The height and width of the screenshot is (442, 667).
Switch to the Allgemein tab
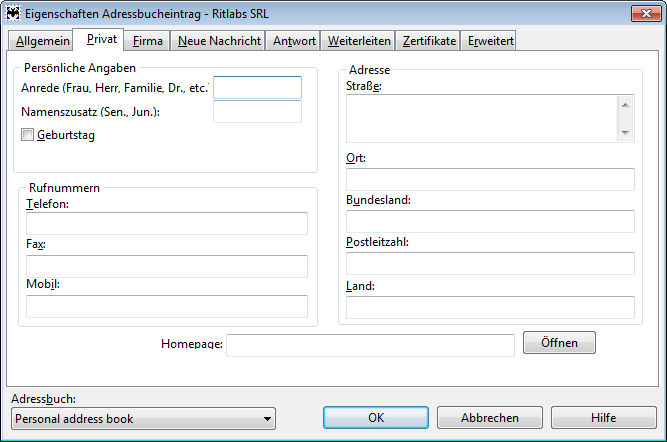[43, 41]
